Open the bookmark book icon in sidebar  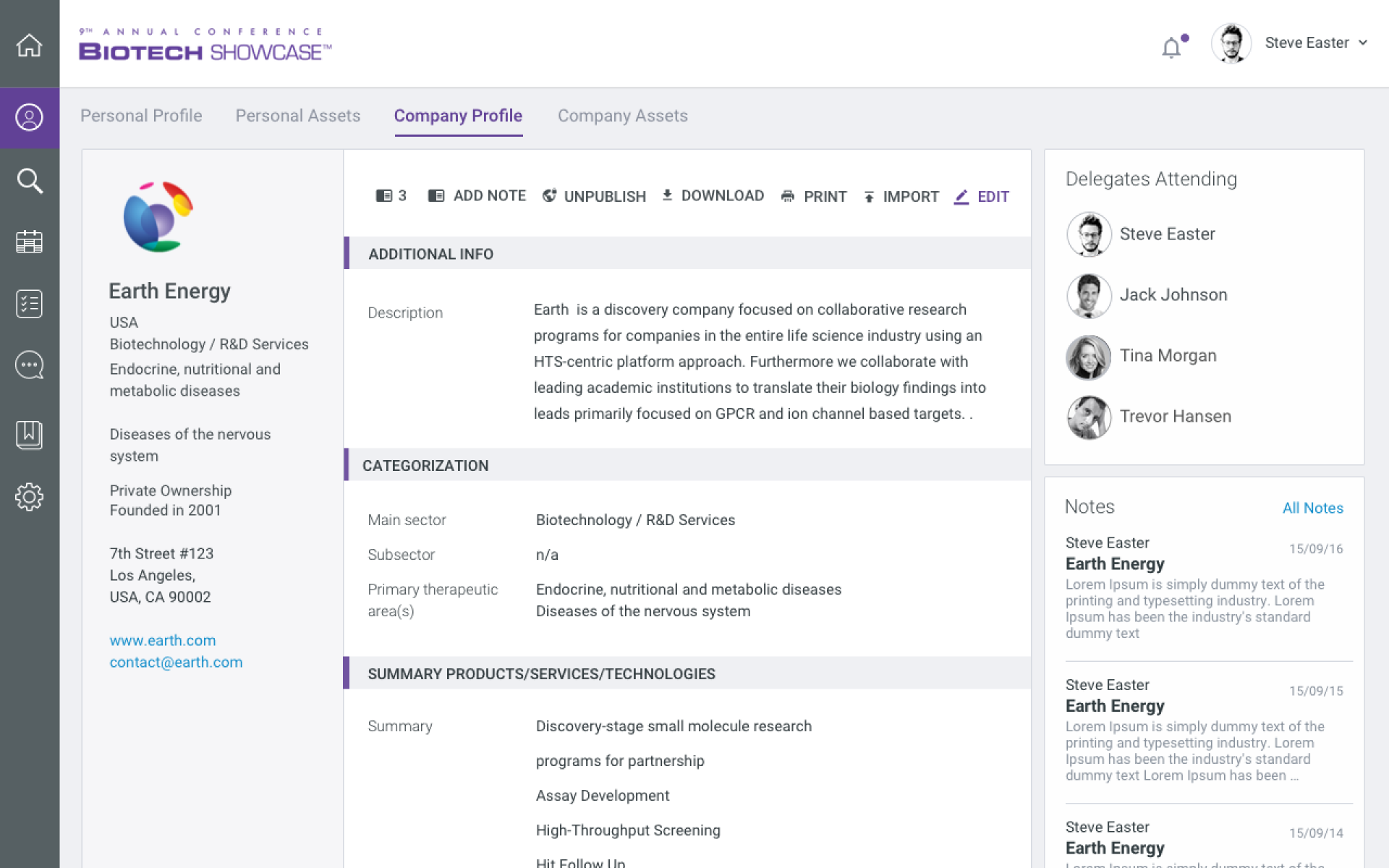pyautogui.click(x=30, y=435)
